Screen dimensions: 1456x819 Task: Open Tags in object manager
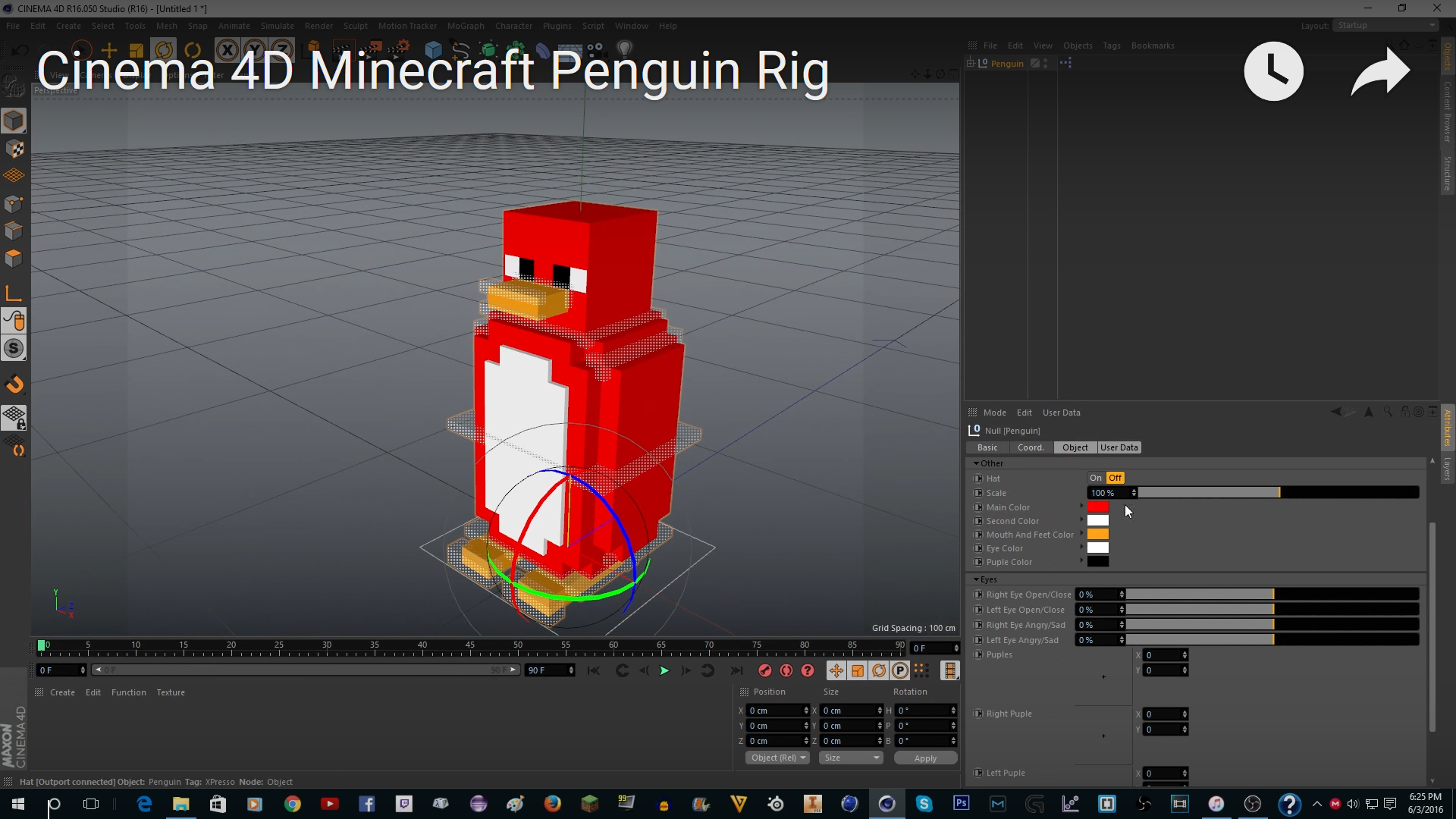(x=1112, y=45)
